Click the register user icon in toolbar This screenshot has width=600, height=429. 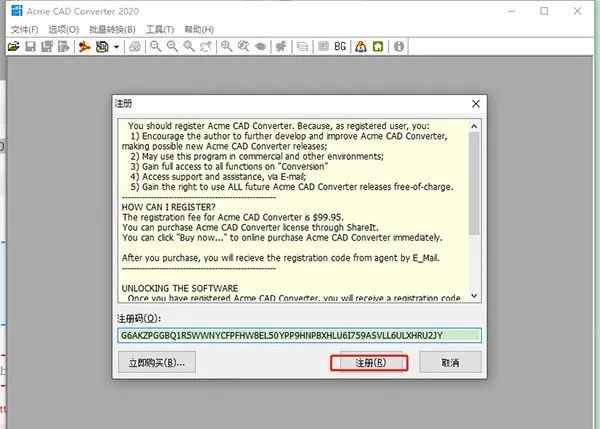tap(360, 47)
